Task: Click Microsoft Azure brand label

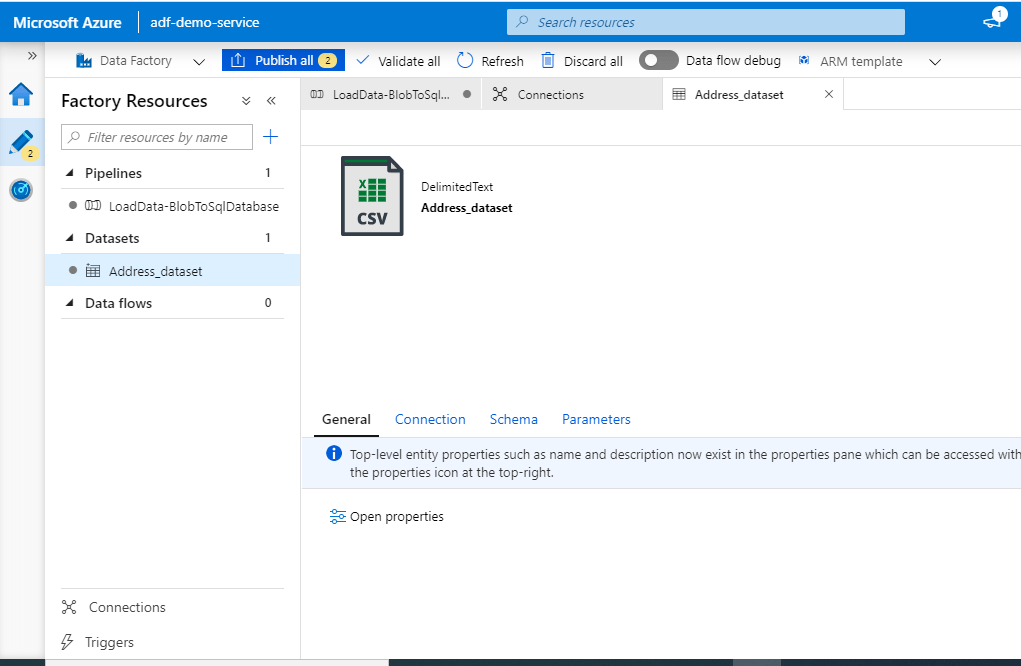Action: point(67,22)
